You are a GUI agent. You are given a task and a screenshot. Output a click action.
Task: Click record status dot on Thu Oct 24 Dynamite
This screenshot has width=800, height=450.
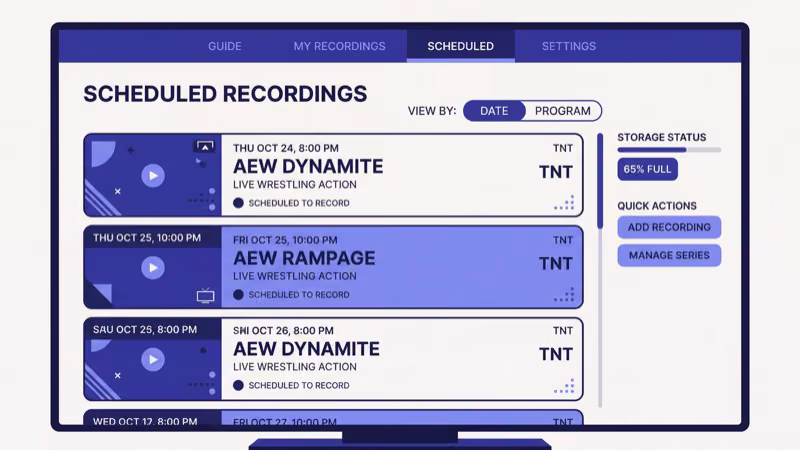[x=238, y=203]
